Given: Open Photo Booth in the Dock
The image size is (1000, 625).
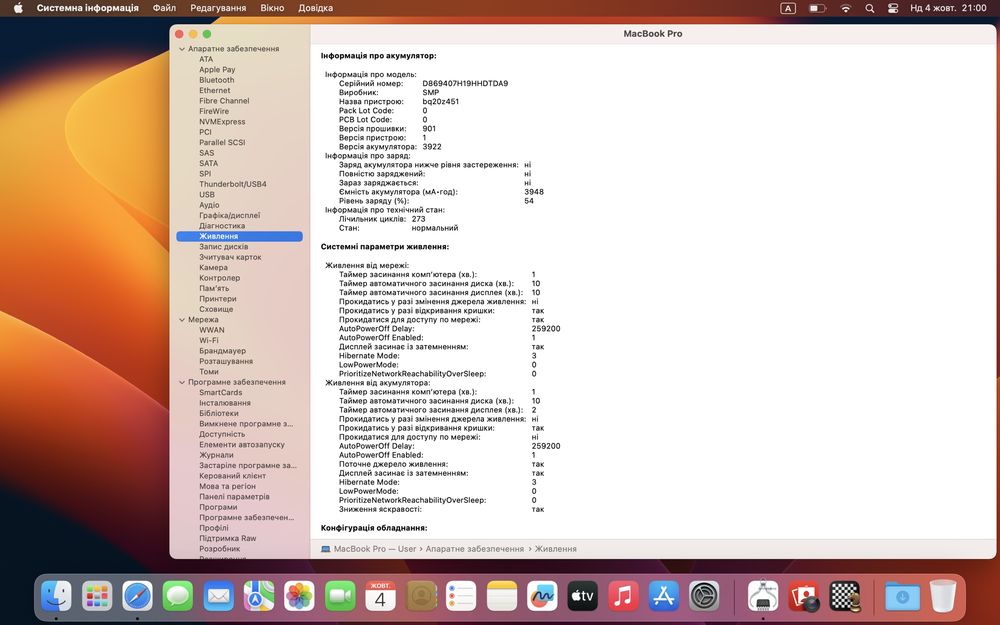Looking at the screenshot, I should (804, 596).
